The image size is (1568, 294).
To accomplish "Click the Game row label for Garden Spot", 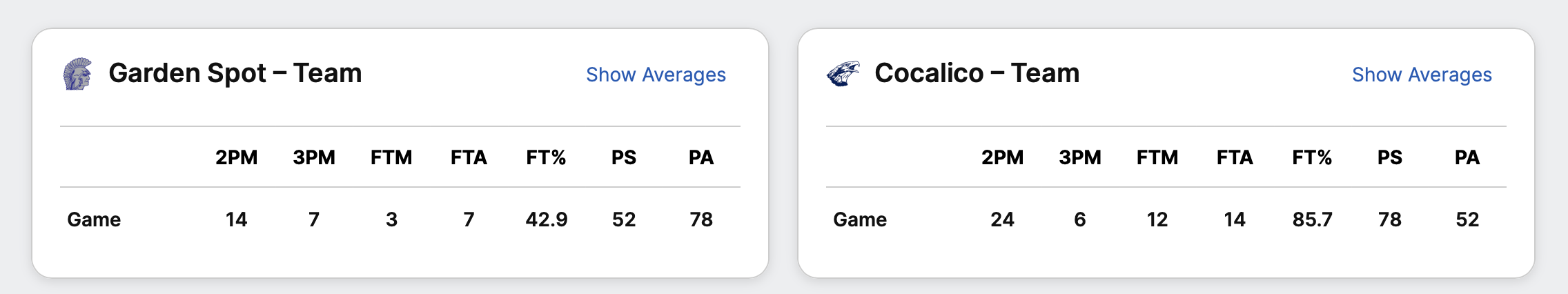I will (94, 219).
